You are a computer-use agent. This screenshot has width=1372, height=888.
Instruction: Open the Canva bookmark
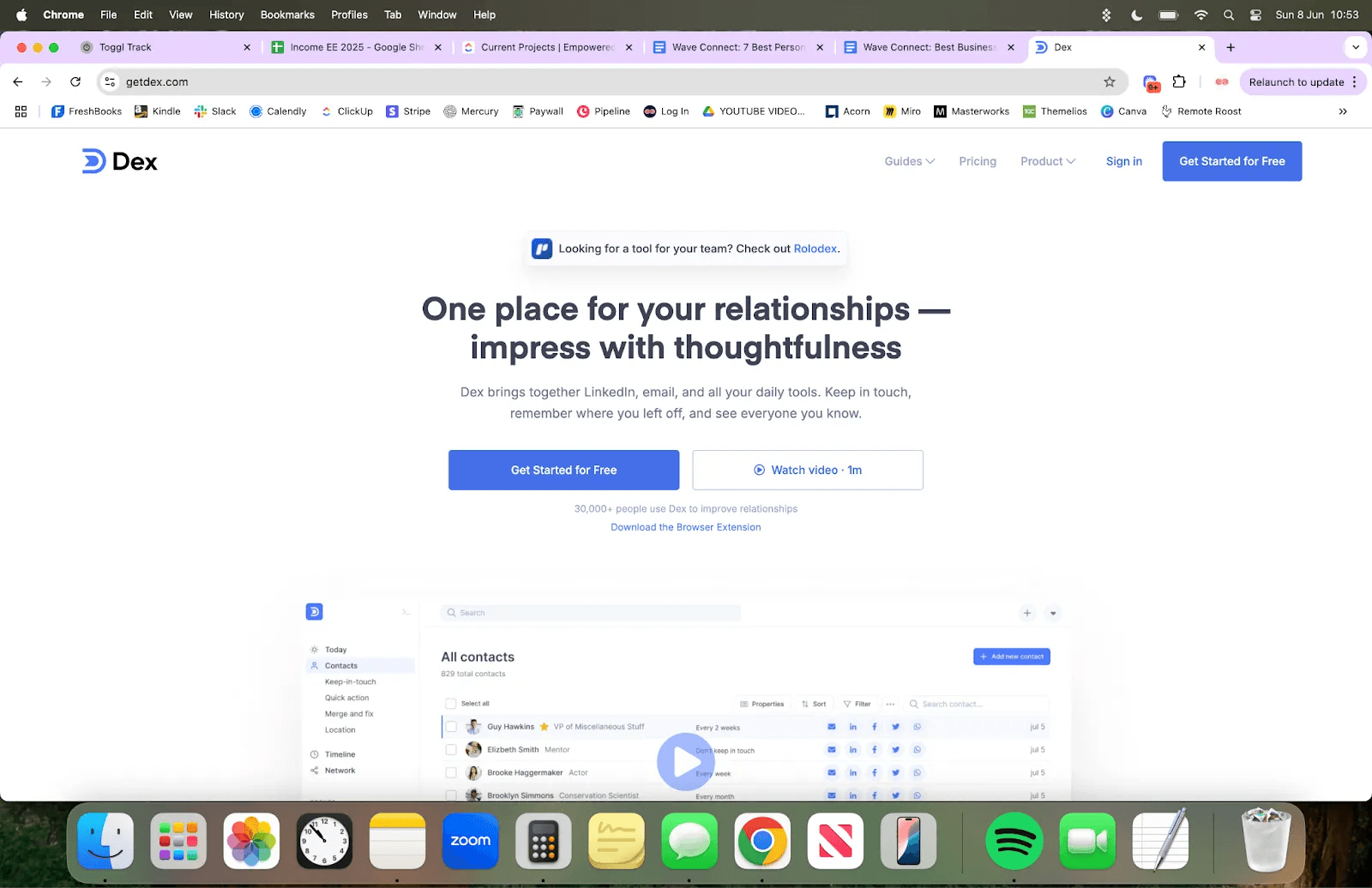pyautogui.click(x=1123, y=111)
